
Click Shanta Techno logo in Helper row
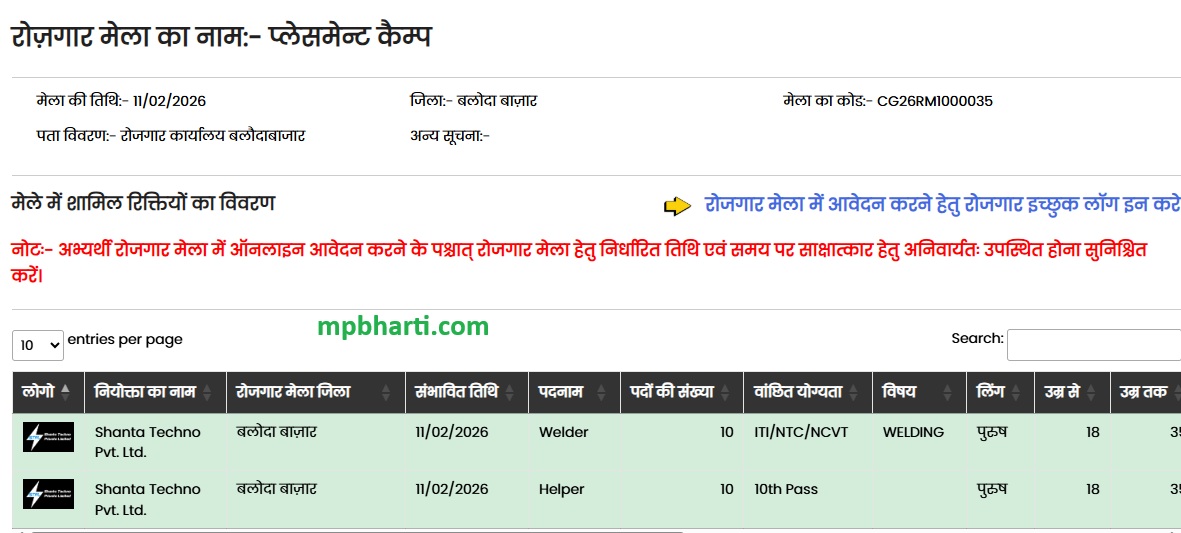click(48, 495)
